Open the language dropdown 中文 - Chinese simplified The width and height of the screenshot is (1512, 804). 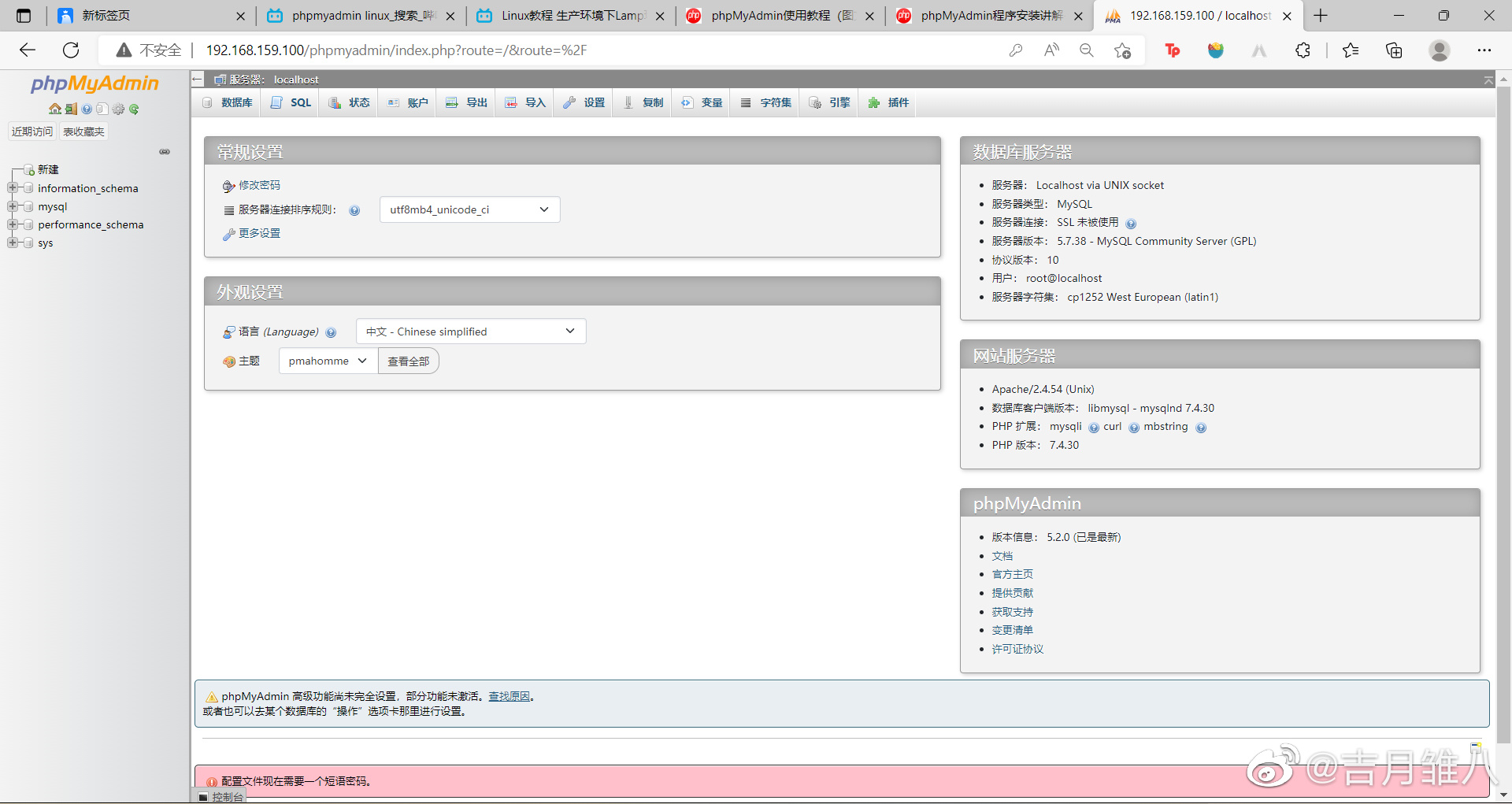471,332
